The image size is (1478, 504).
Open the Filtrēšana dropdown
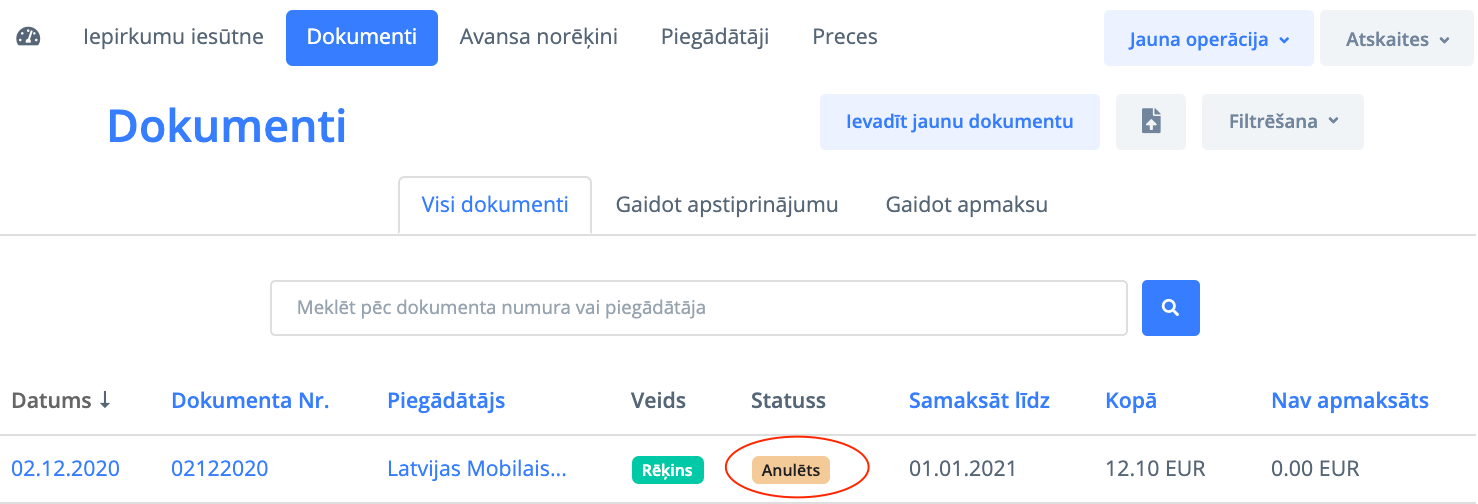pyautogui.click(x=1282, y=122)
